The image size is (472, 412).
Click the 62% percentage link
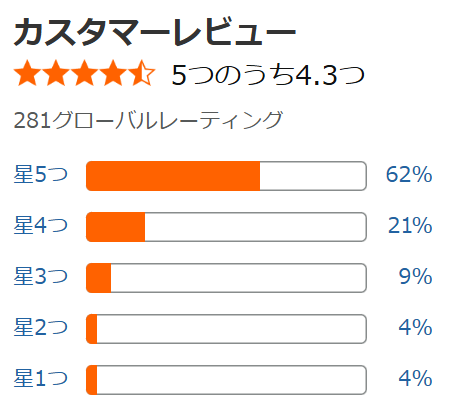[409, 174]
